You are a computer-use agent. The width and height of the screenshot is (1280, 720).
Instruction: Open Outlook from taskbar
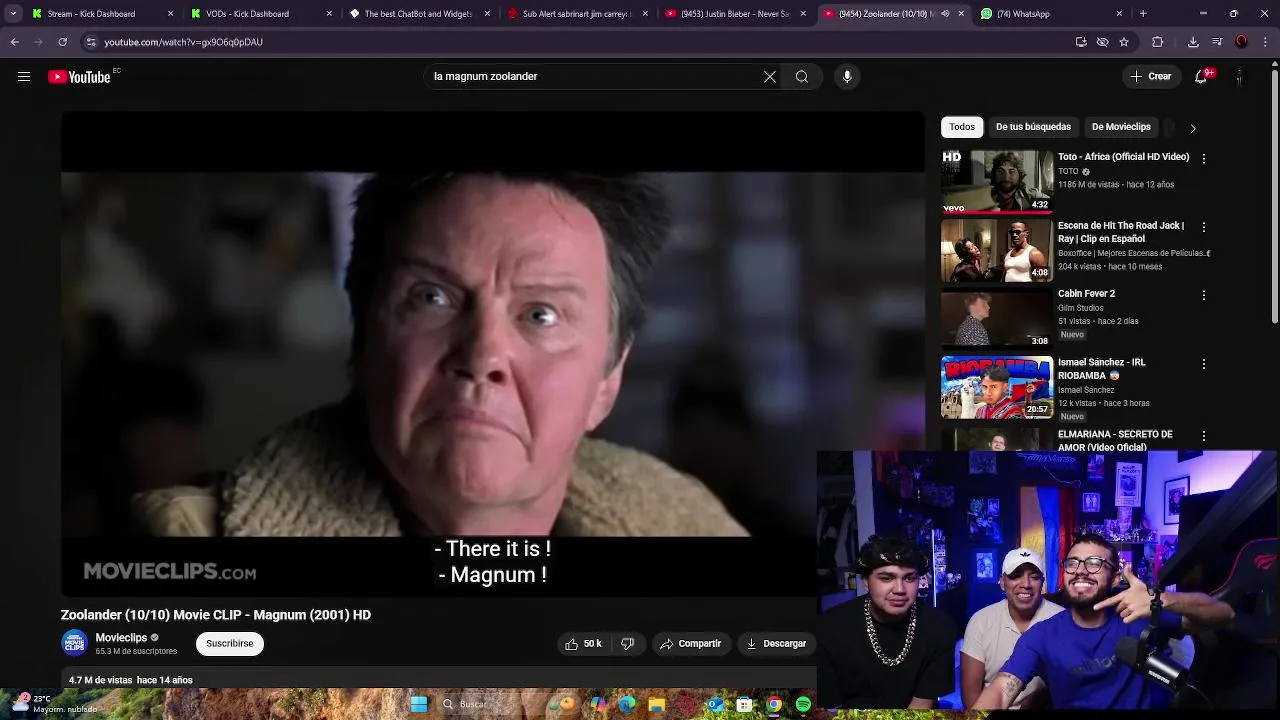[x=715, y=705]
